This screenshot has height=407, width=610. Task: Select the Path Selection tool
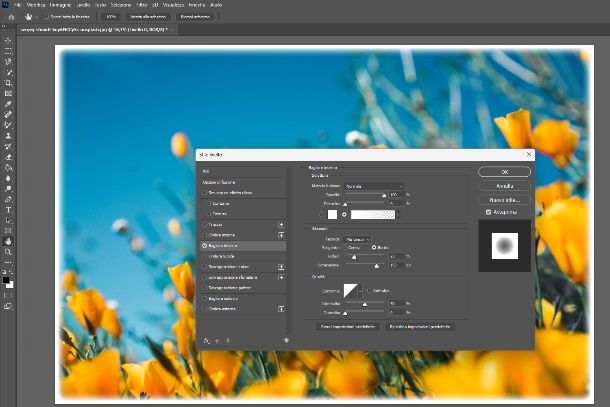pos(8,220)
